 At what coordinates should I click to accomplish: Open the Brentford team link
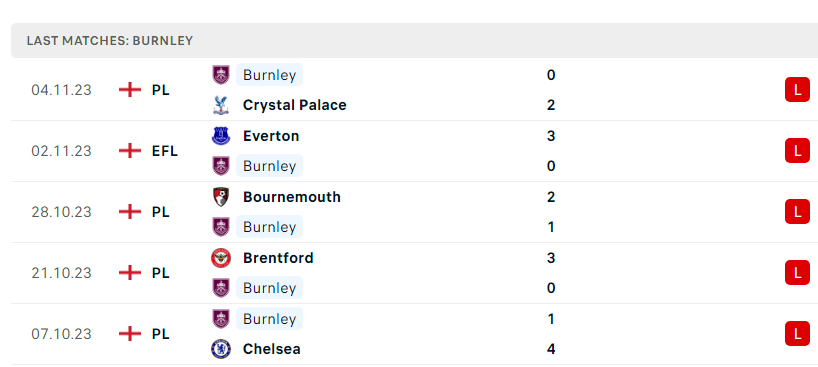[278, 258]
